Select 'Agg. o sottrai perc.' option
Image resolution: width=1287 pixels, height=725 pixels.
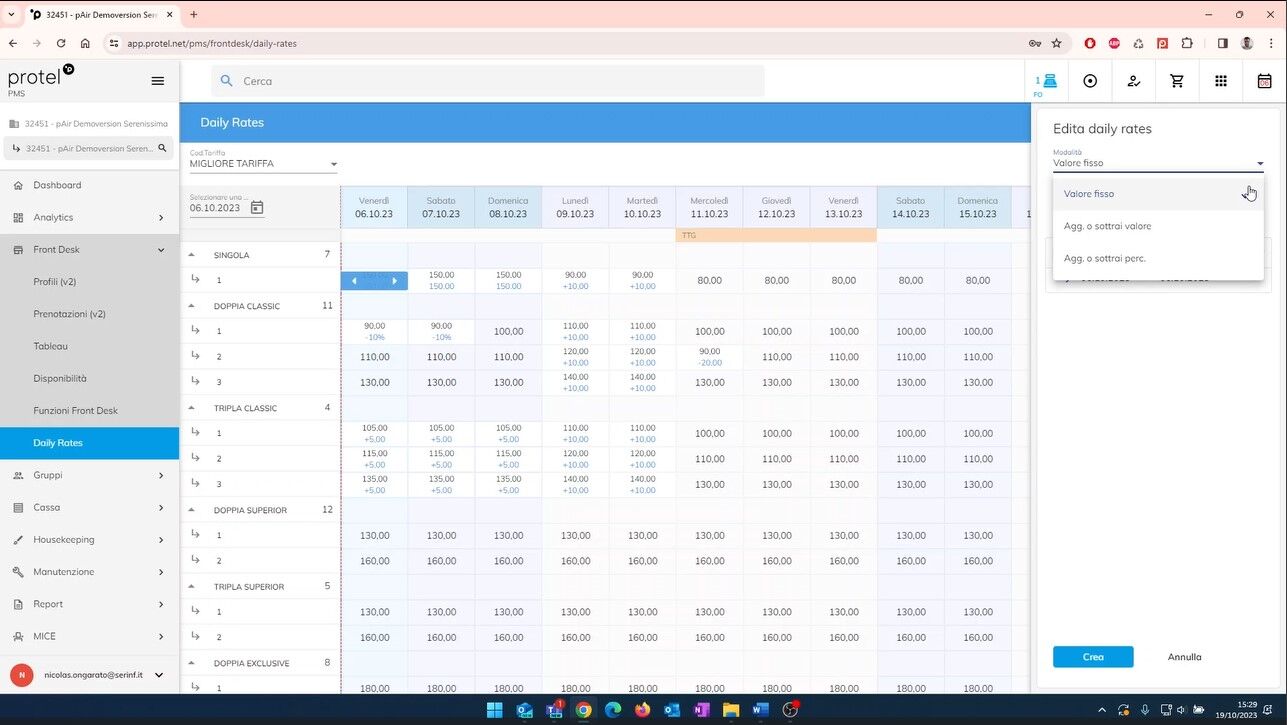(x=1104, y=258)
